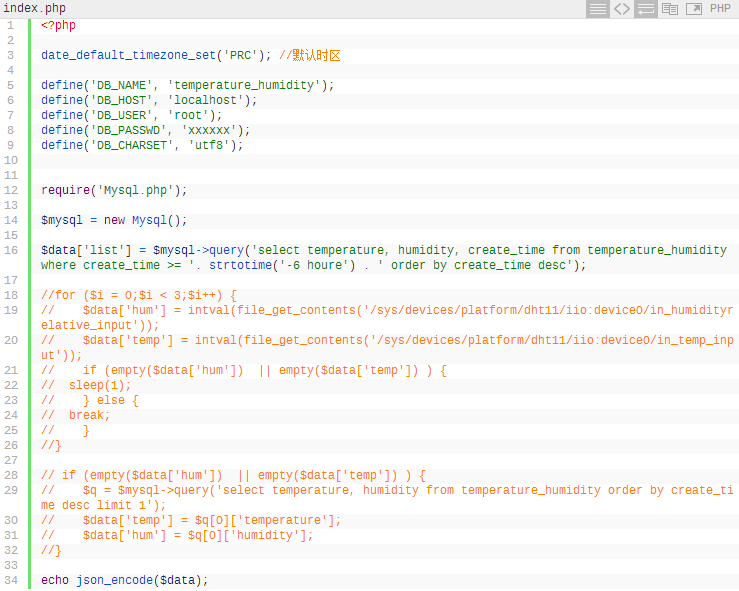
Task: Click the date_default_timezone_set function call
Action: coord(128,56)
